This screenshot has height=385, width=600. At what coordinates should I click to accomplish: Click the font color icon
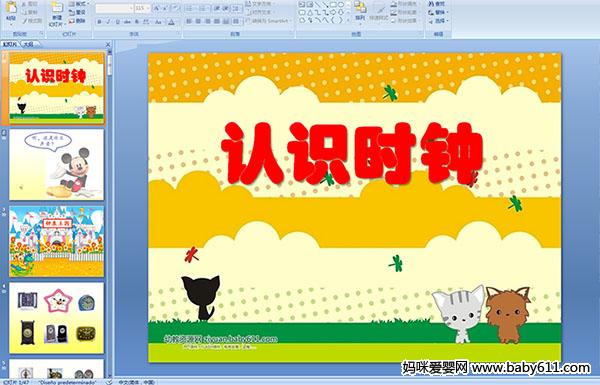pyautogui.click(x=171, y=22)
